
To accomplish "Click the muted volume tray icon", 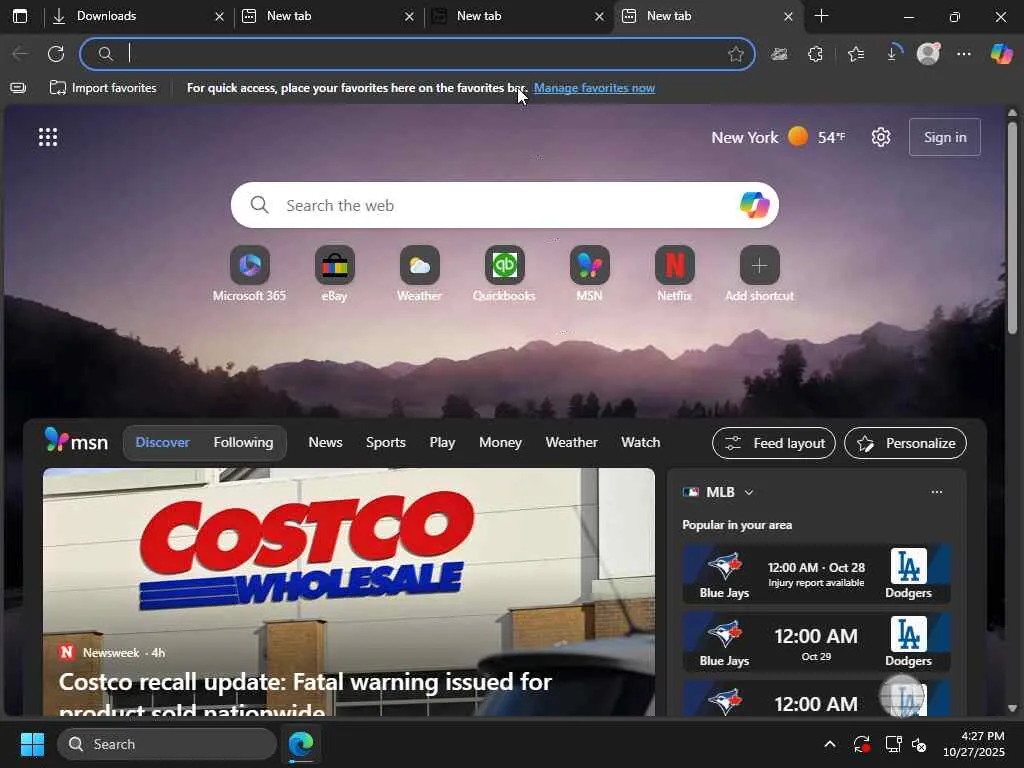I will 920,744.
